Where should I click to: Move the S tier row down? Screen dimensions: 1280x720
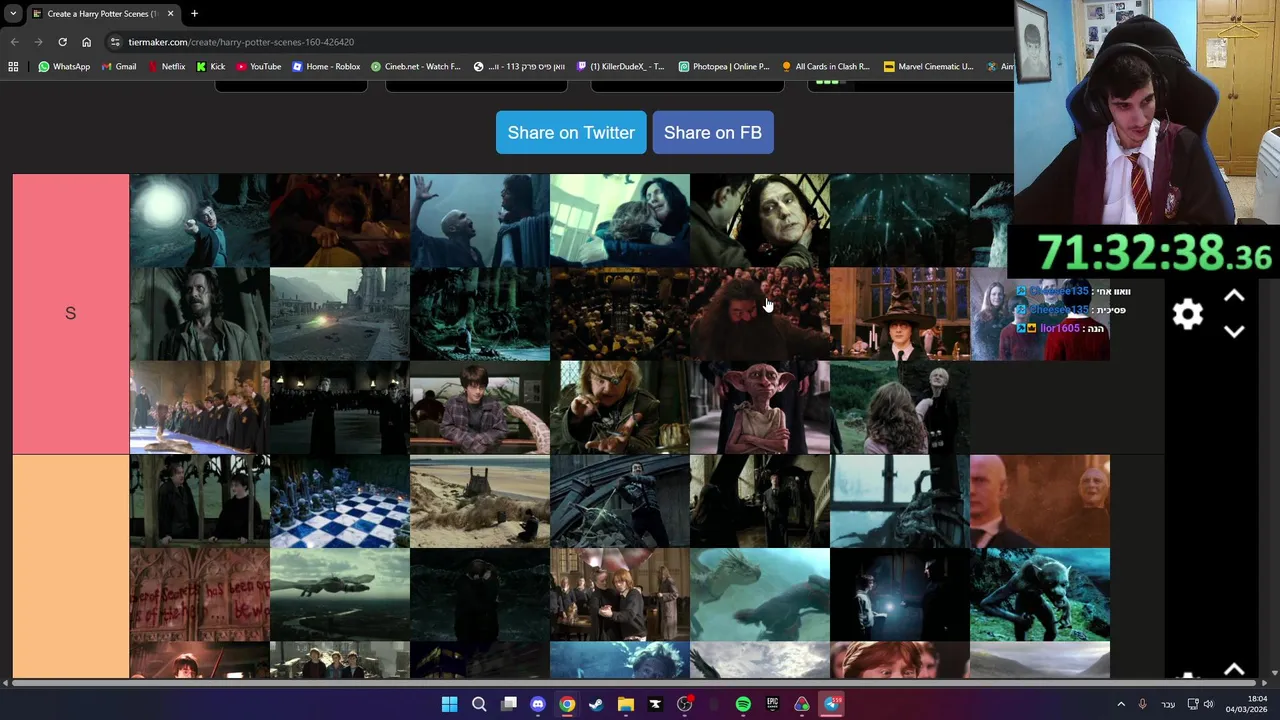(x=1234, y=332)
